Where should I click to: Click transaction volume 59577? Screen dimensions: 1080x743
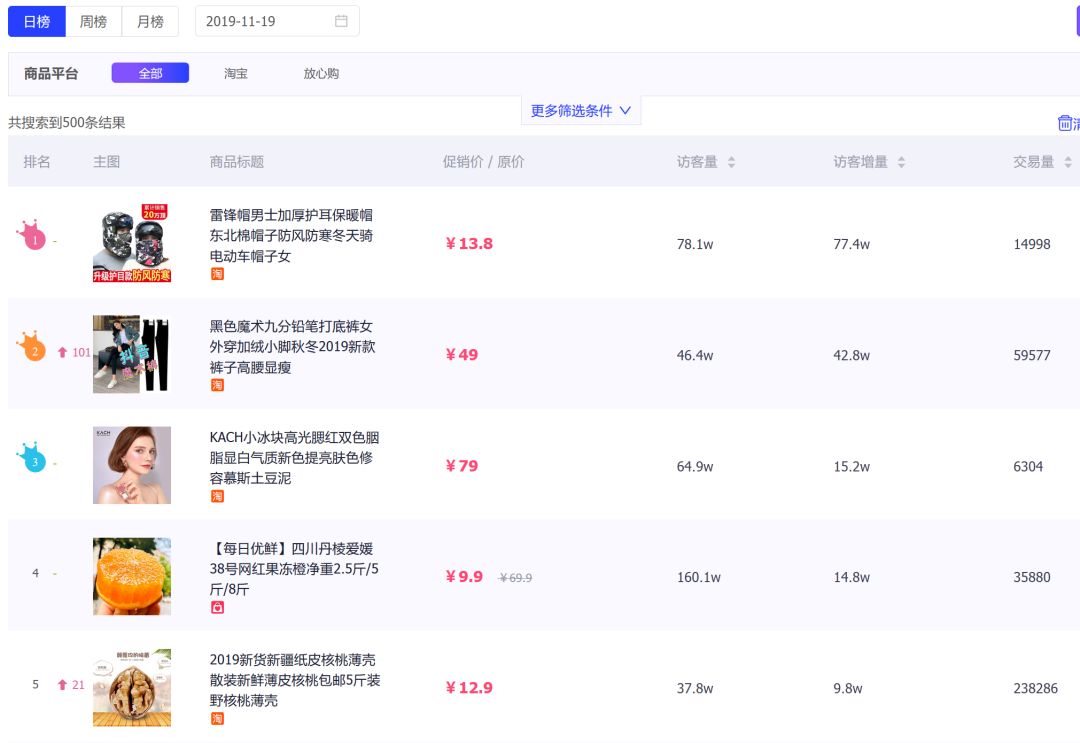click(1032, 355)
